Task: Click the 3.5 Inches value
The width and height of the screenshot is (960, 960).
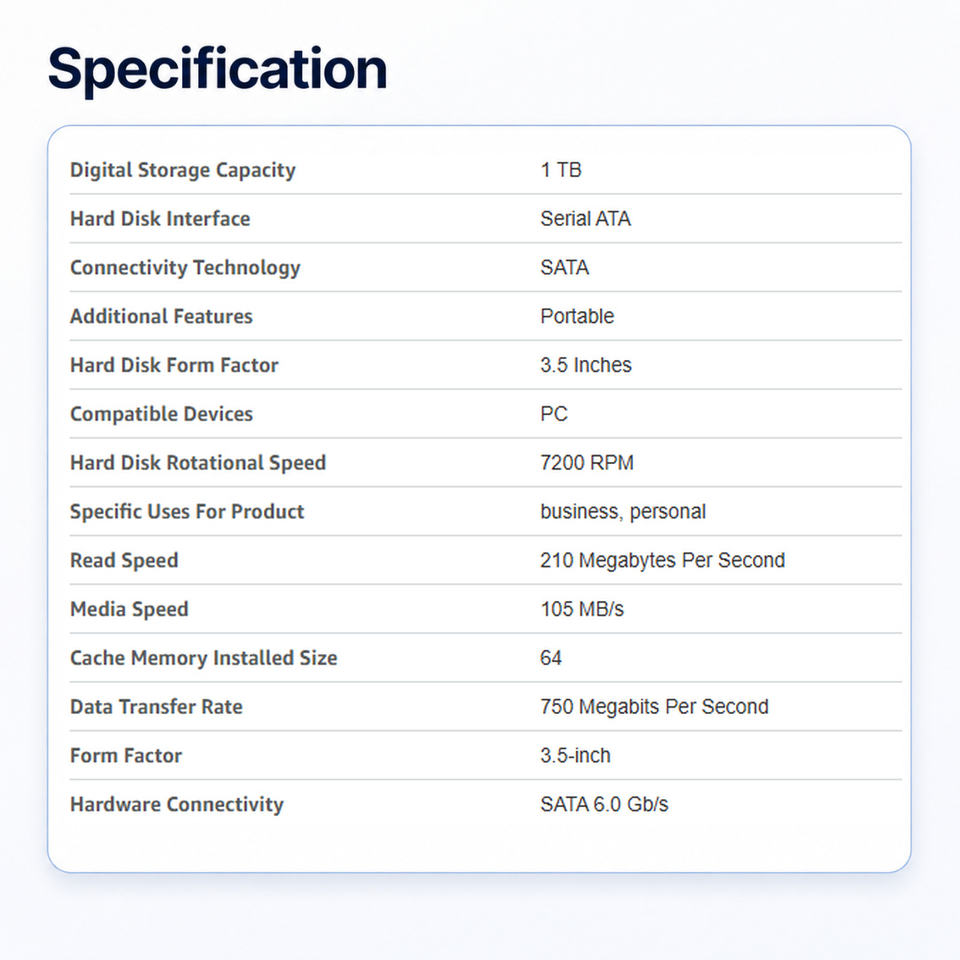Action: click(x=586, y=365)
